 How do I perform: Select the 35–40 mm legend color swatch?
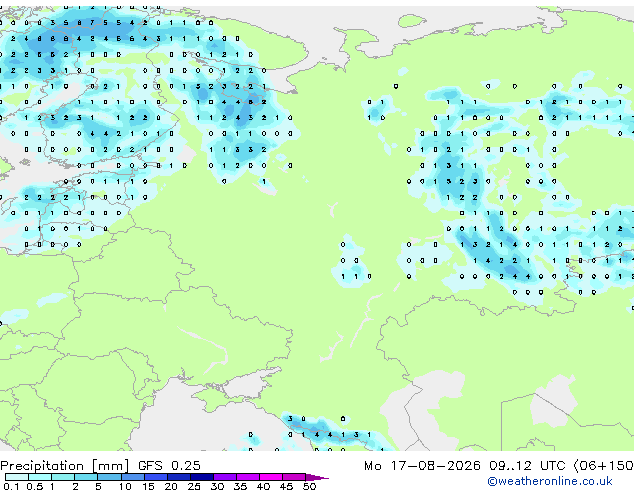[247, 477]
